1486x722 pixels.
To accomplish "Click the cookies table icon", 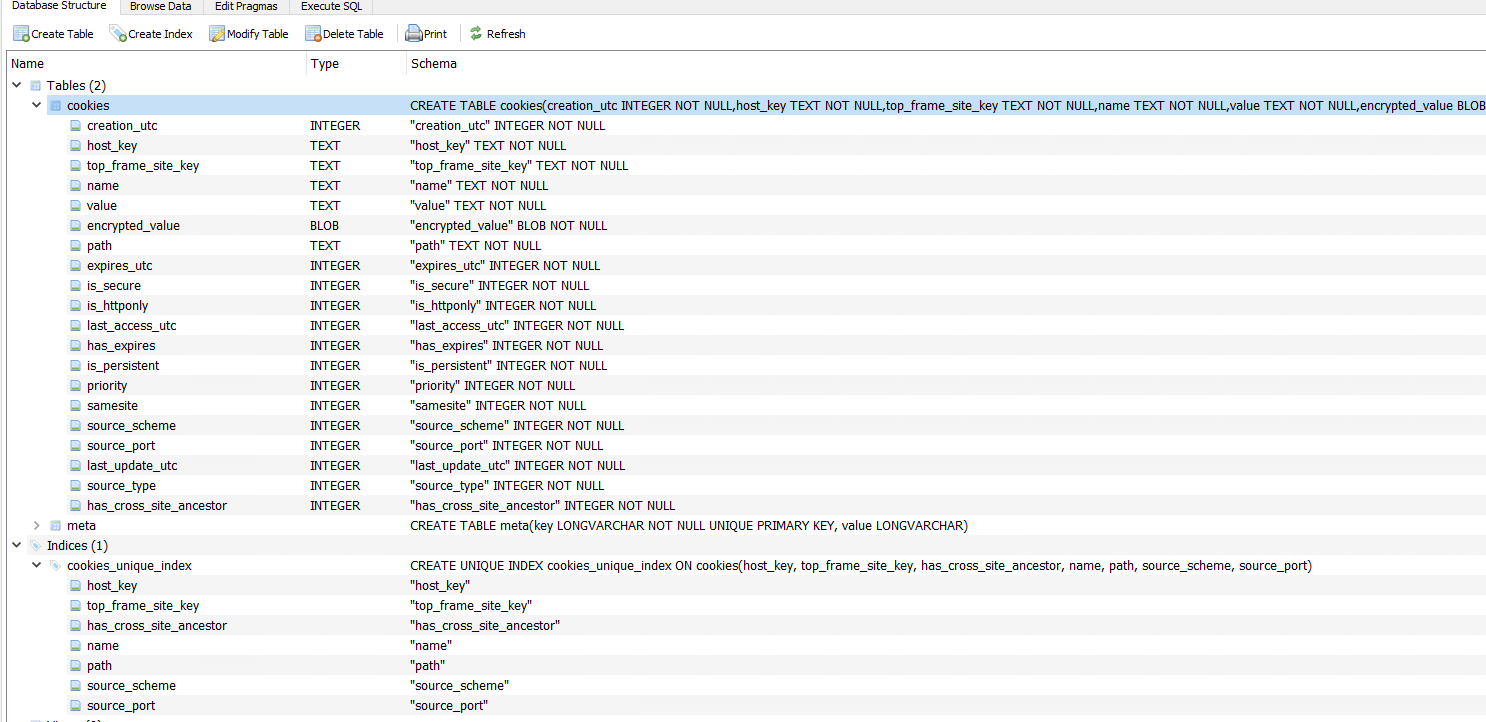I will pos(56,106).
